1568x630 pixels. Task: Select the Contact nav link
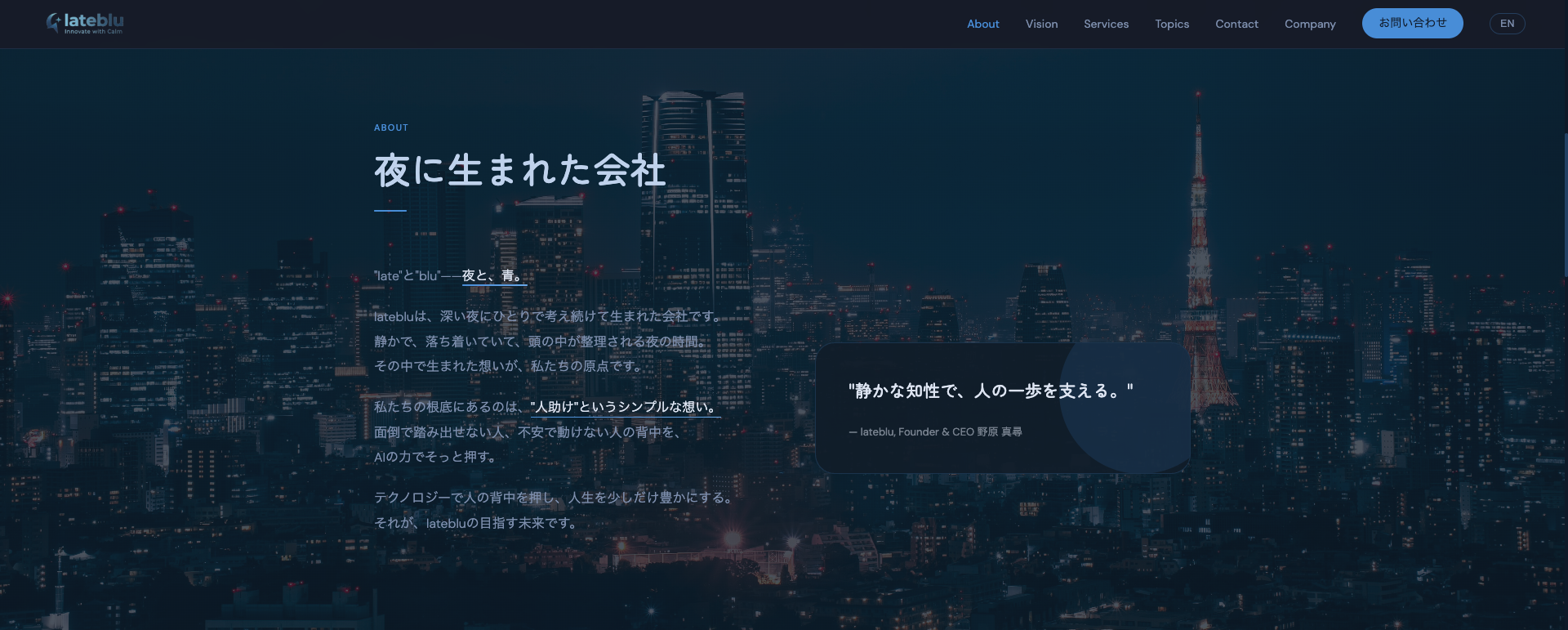pyautogui.click(x=1236, y=24)
